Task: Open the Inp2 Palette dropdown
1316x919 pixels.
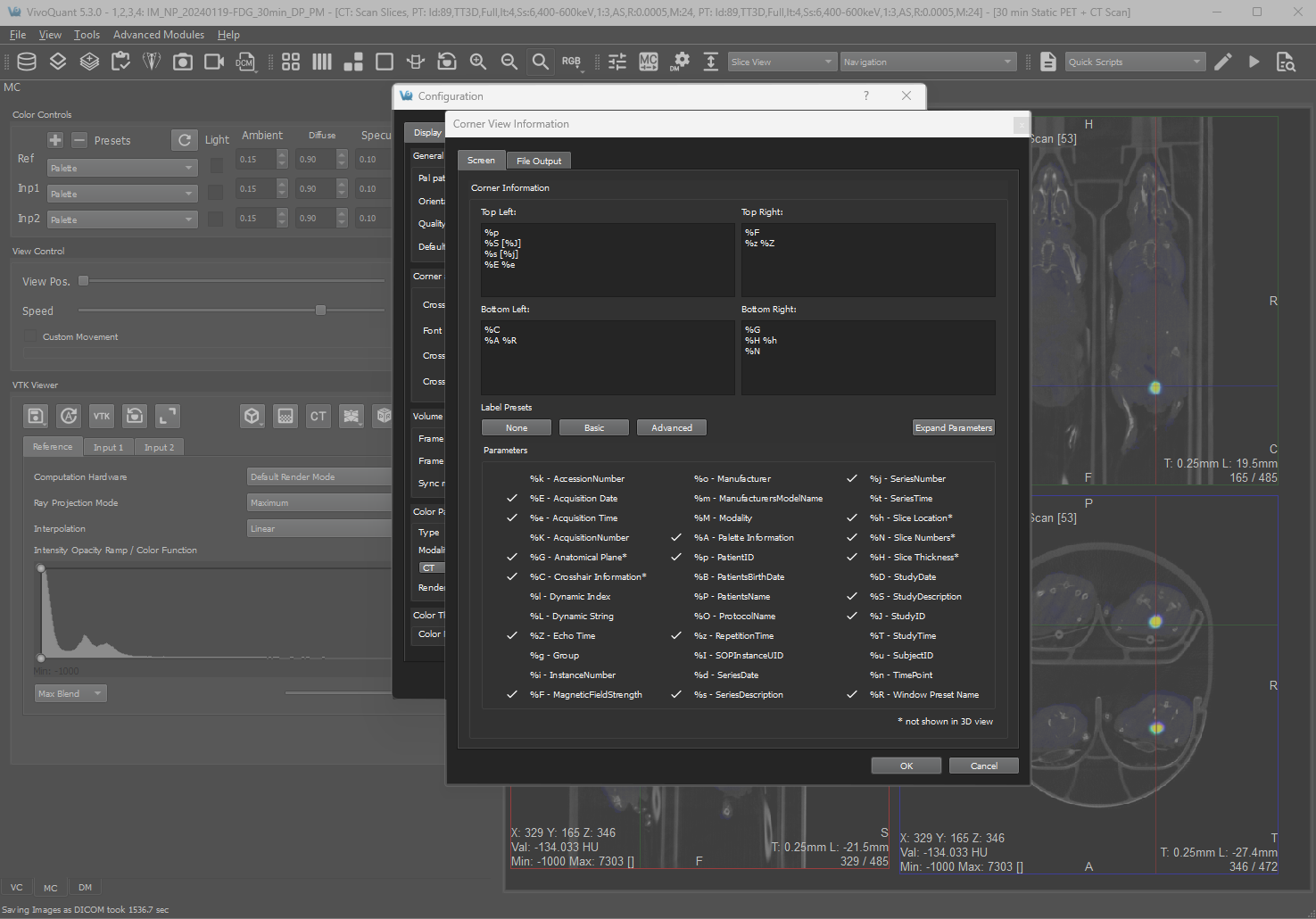Action: tap(122, 219)
